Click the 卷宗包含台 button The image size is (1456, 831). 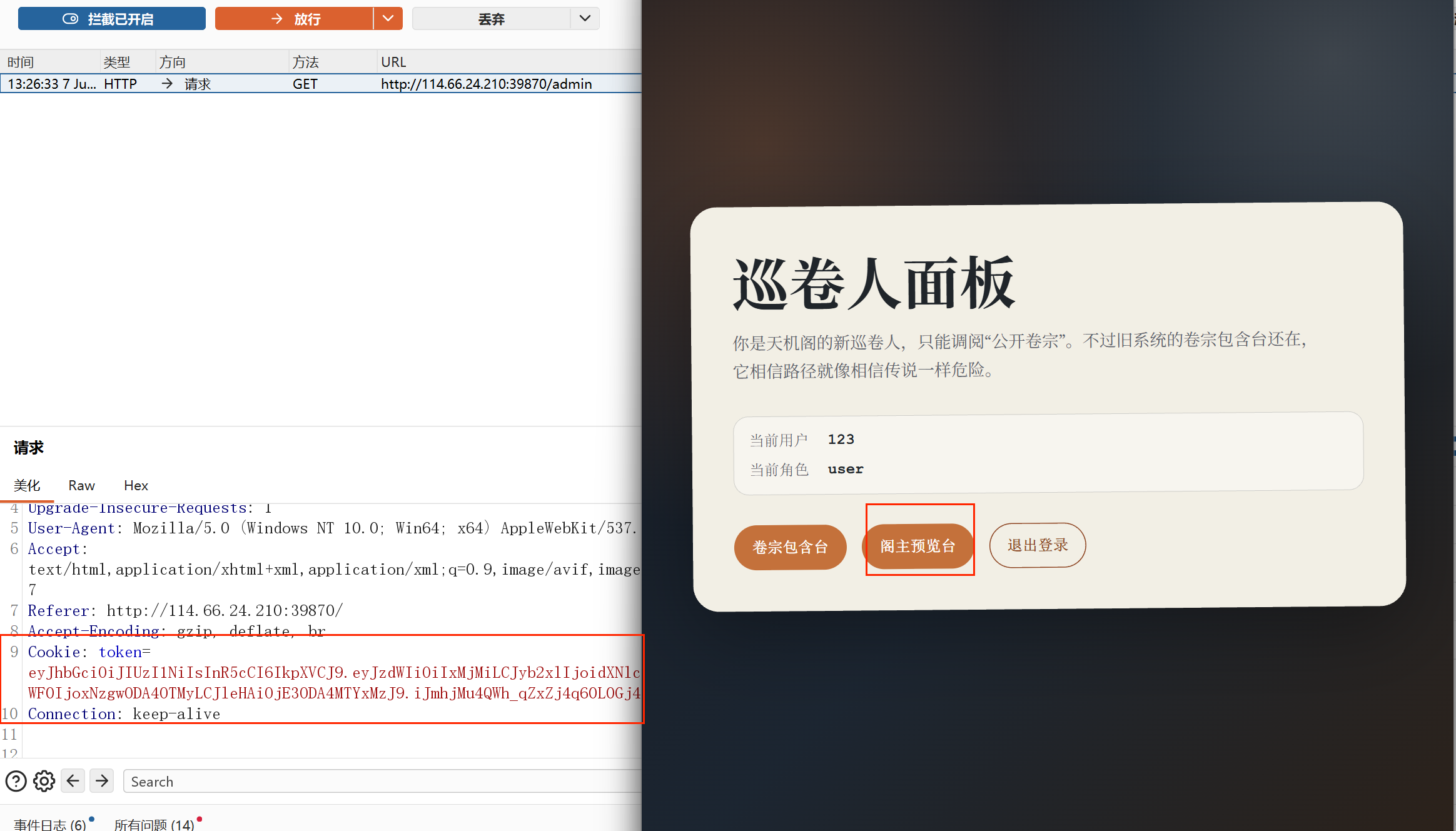tap(791, 547)
